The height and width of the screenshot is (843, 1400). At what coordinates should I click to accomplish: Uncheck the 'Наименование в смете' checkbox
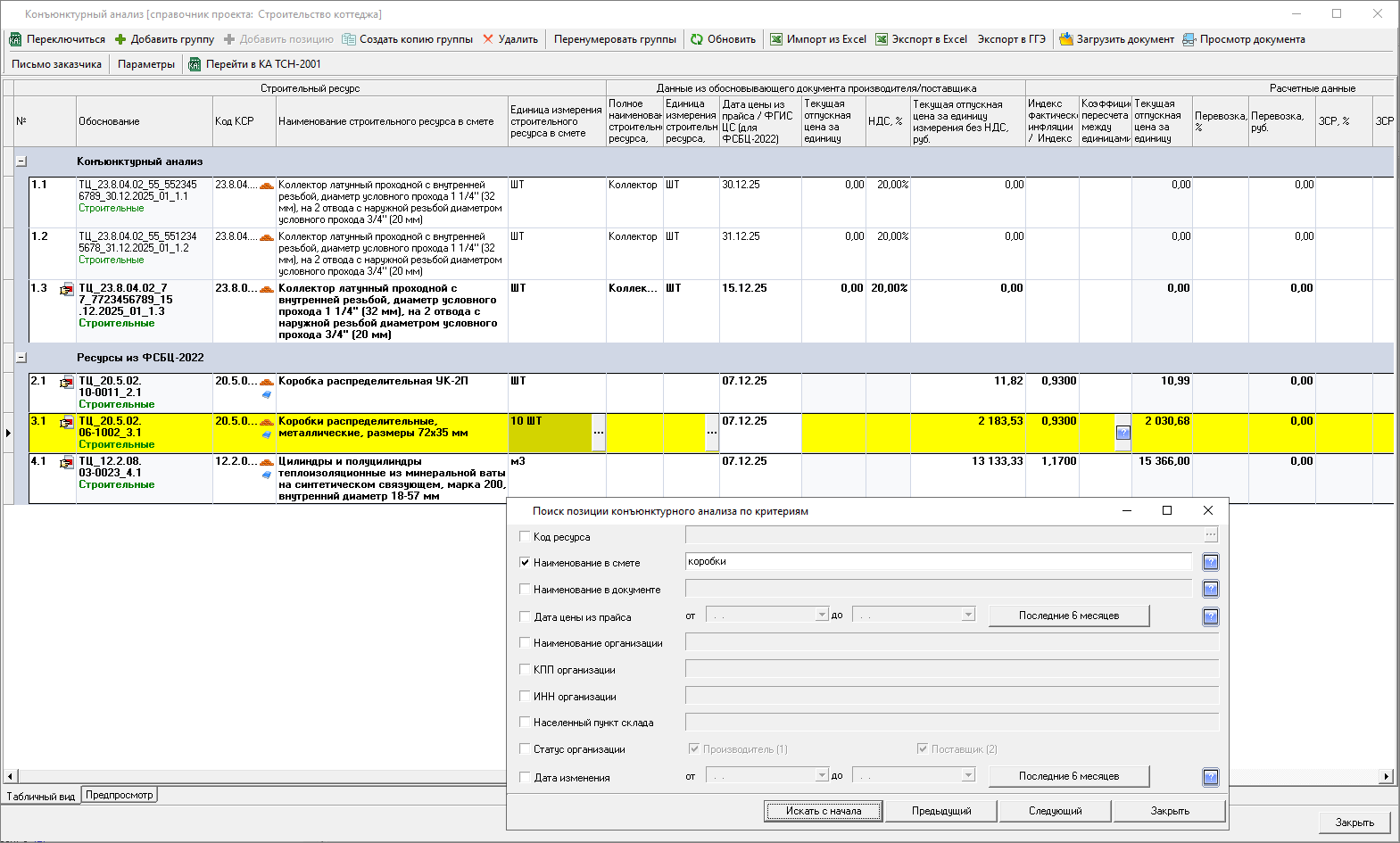click(x=525, y=563)
